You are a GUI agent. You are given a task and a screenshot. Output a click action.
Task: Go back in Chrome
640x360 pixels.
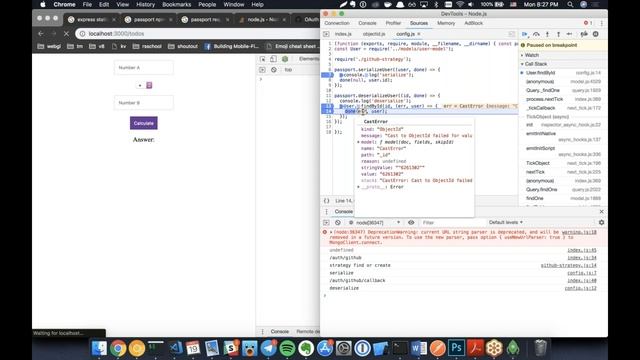40,34
